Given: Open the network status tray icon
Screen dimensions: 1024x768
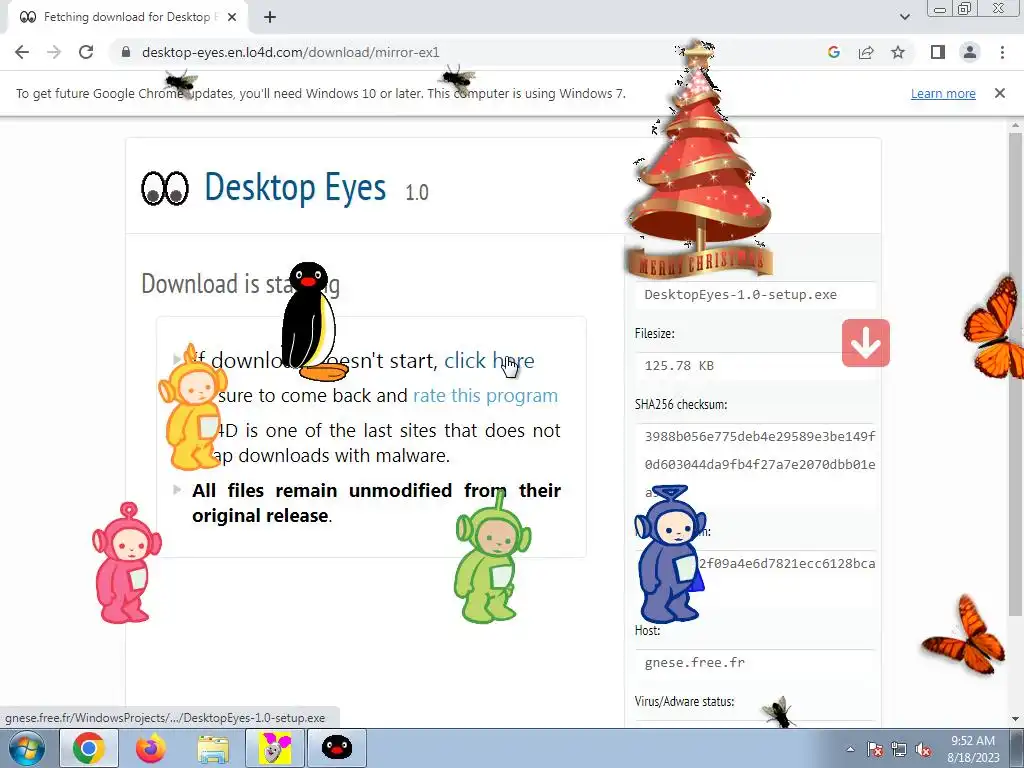Looking at the screenshot, I should [x=899, y=750].
